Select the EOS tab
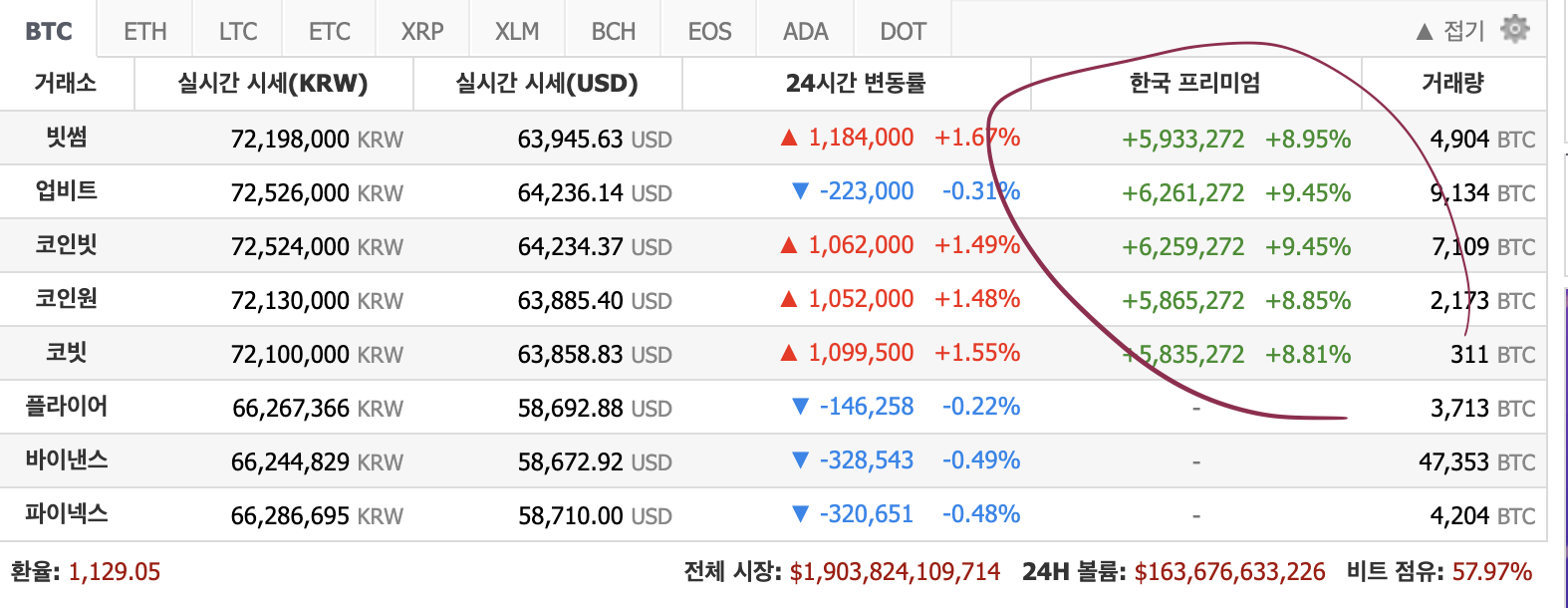The image size is (1568, 608). [708, 29]
